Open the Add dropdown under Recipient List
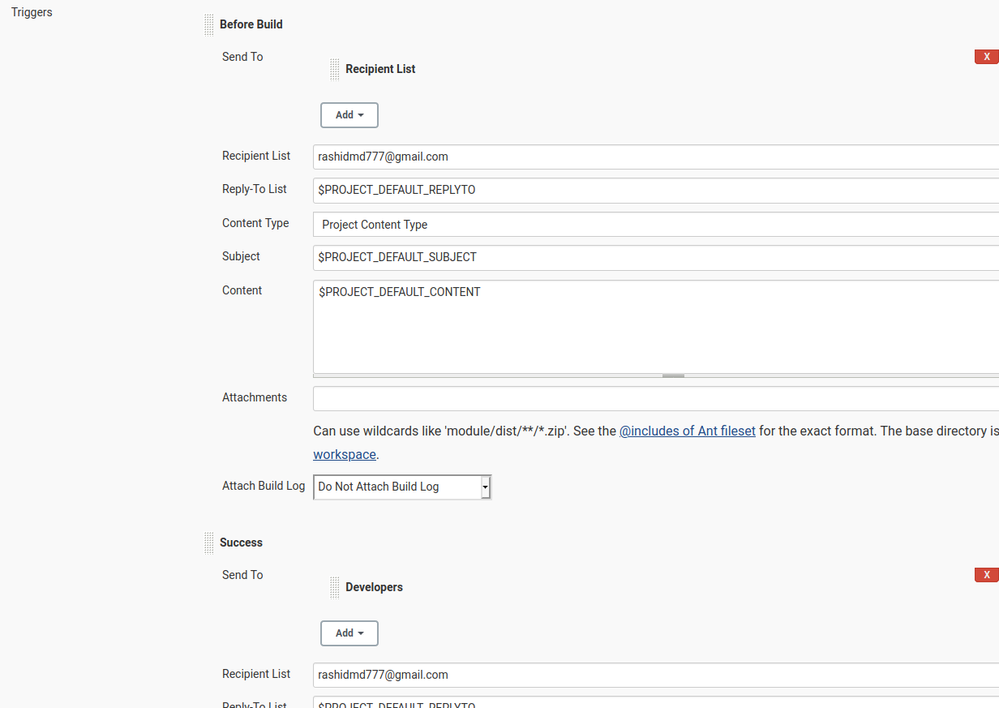 [x=348, y=114]
